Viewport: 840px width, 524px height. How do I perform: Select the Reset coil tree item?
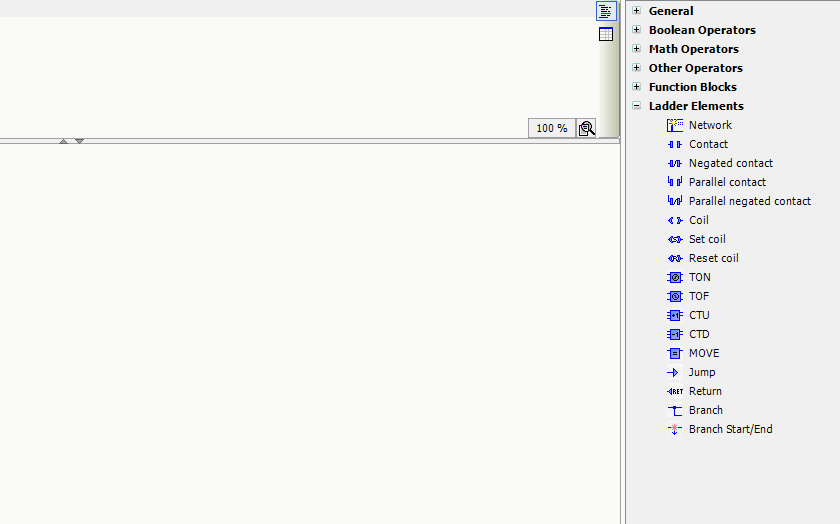click(713, 258)
